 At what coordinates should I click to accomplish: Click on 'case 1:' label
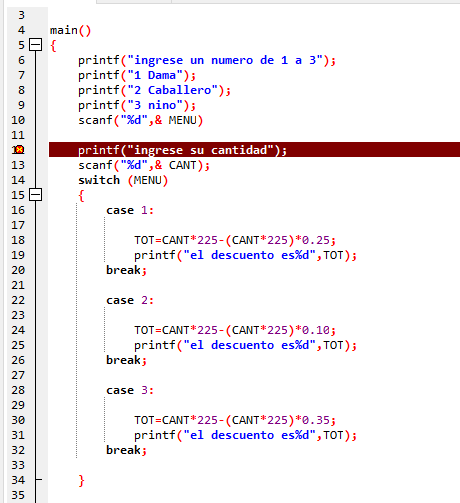[130, 210]
